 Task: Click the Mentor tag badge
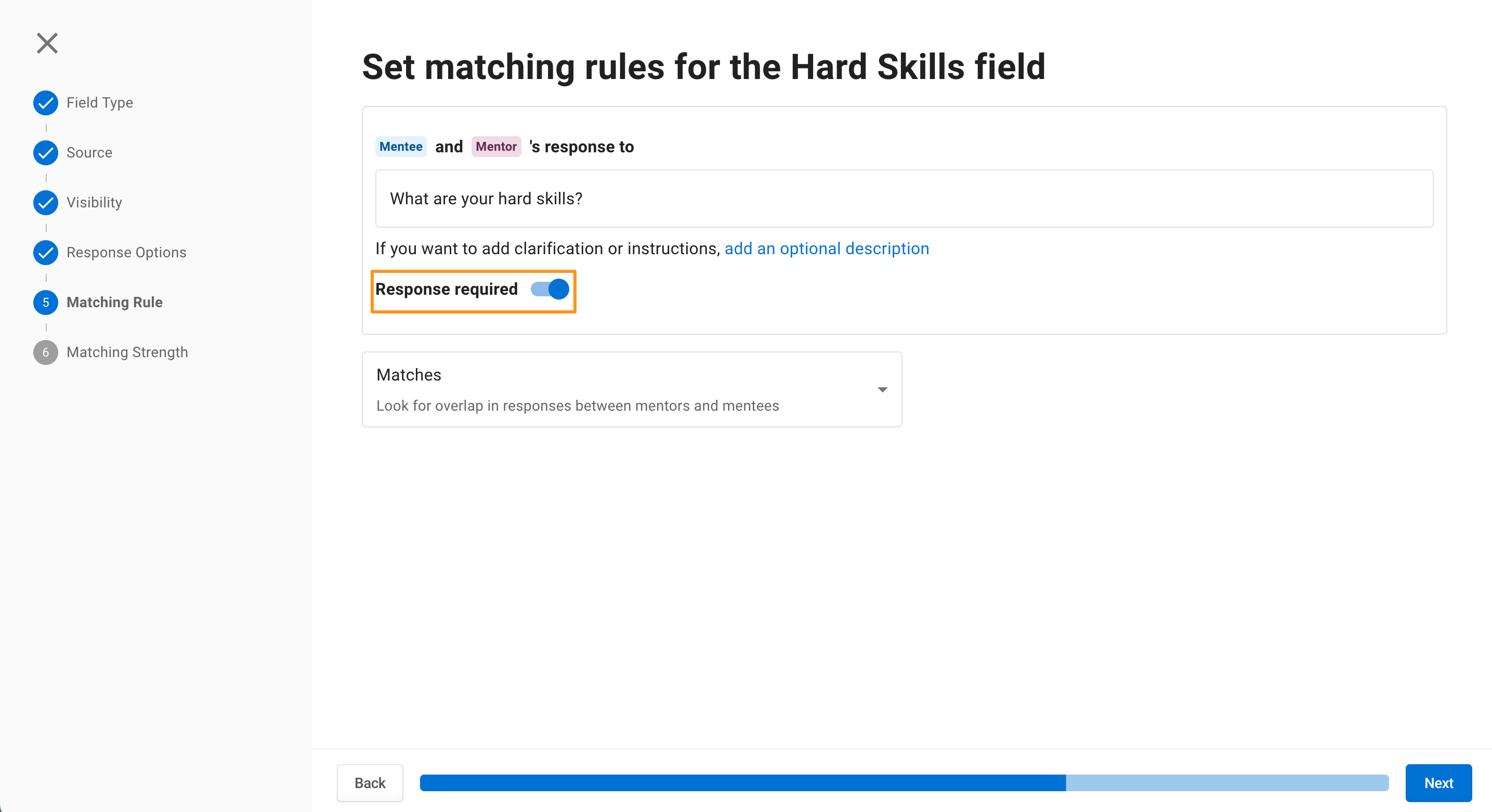point(496,147)
